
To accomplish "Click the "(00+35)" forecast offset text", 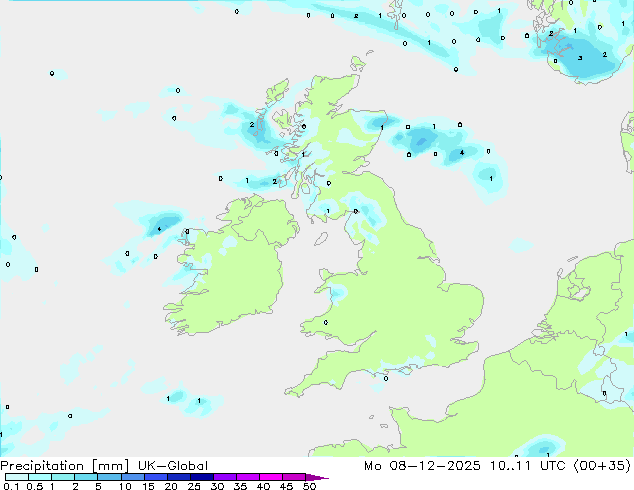I will [x=602, y=466].
